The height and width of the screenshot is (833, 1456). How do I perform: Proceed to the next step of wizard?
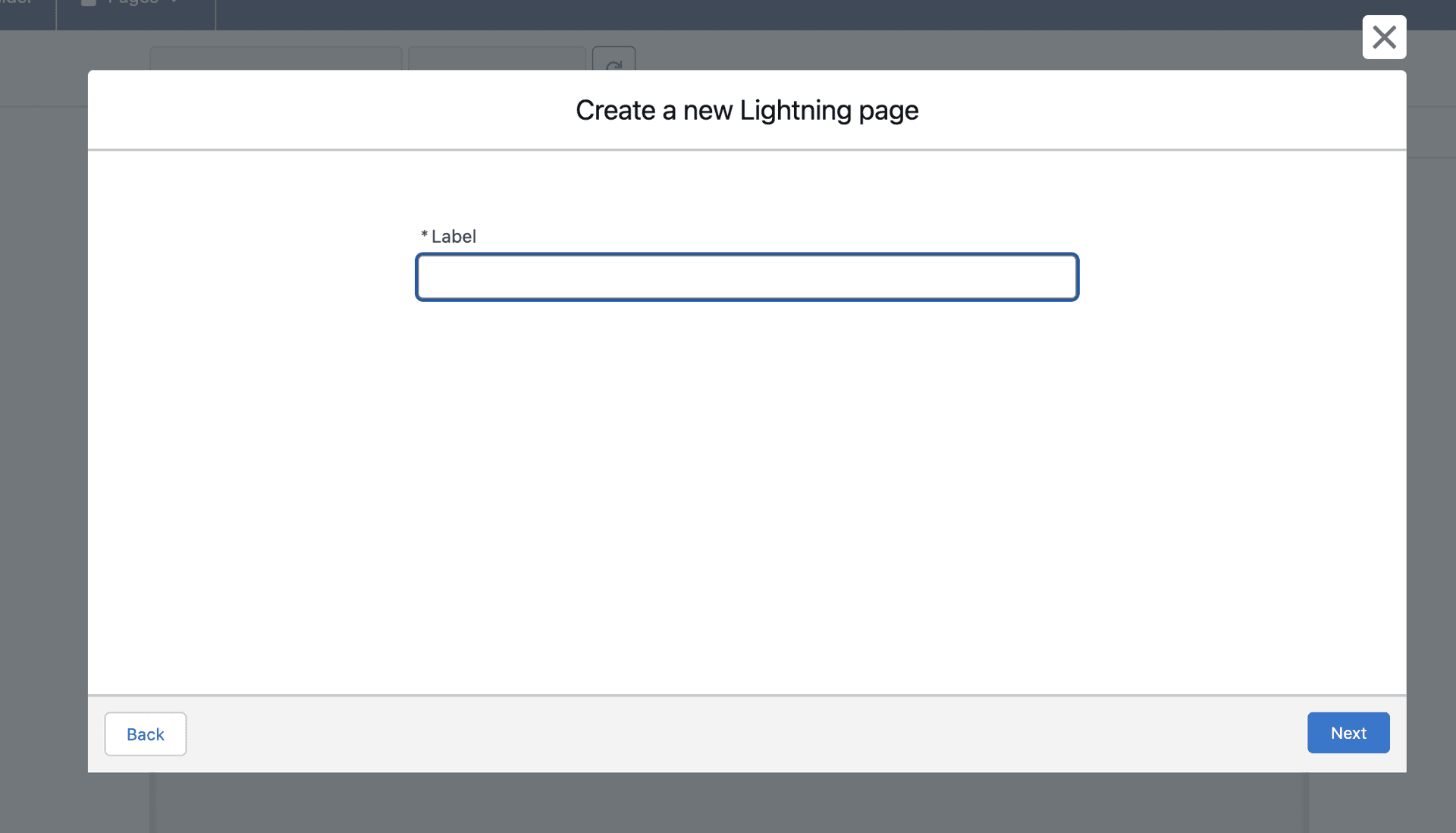pyautogui.click(x=1348, y=733)
